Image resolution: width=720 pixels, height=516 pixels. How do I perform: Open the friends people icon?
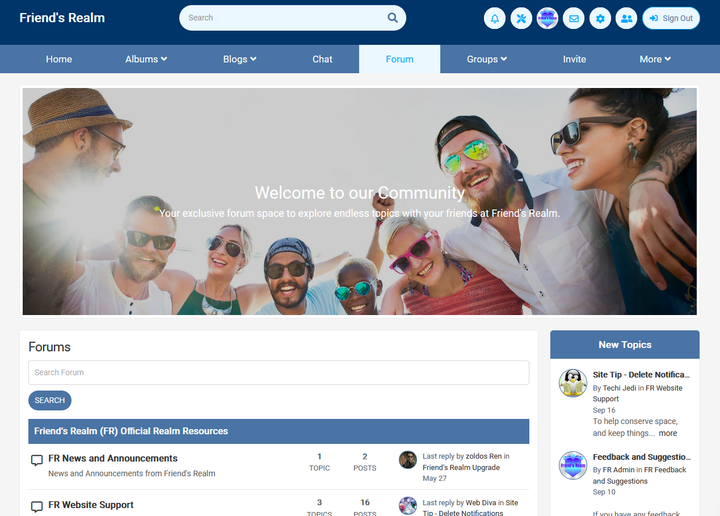626,18
